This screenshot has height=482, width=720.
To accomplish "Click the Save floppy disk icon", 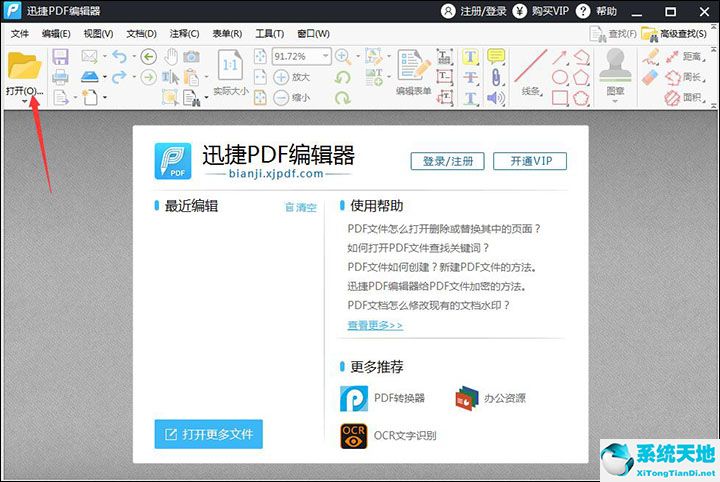I will pyautogui.click(x=61, y=57).
